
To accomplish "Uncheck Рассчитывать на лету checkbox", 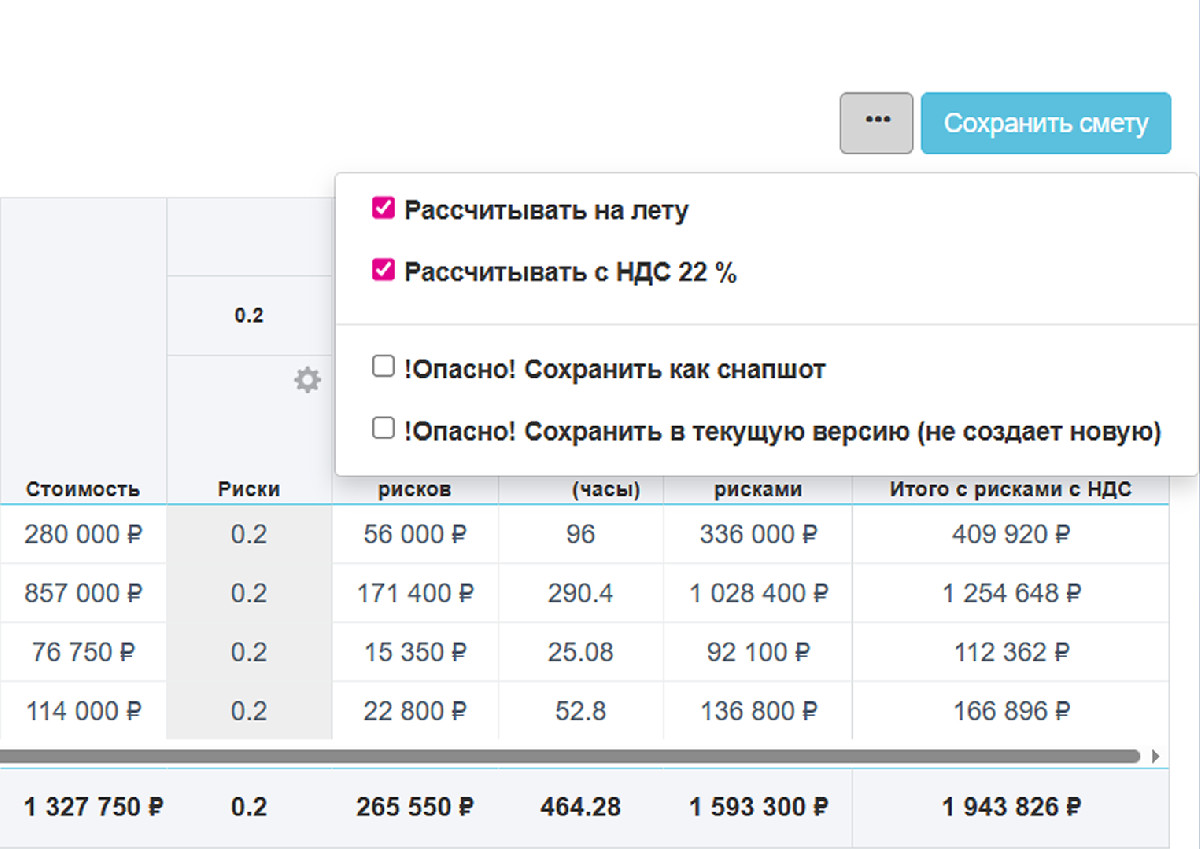I will (383, 208).
